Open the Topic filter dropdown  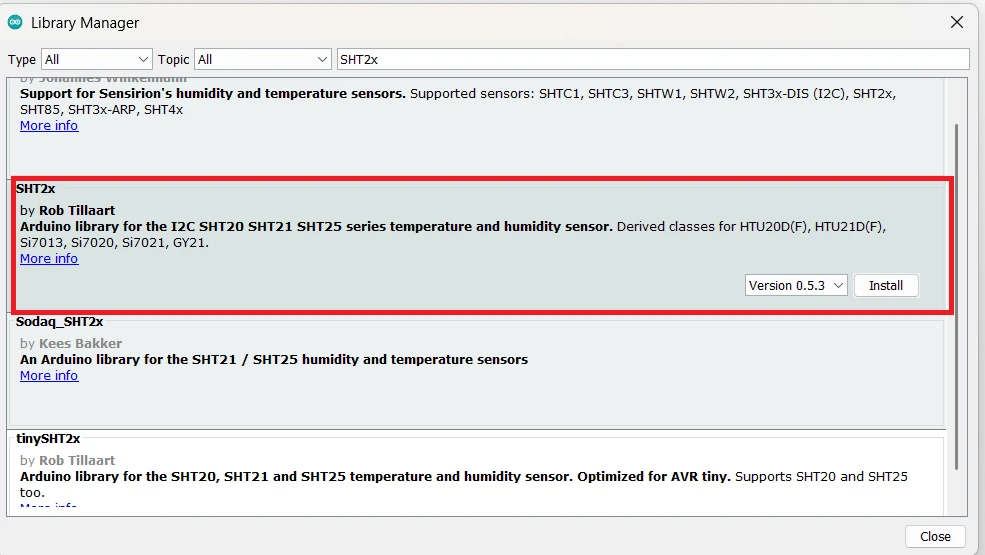pos(262,59)
